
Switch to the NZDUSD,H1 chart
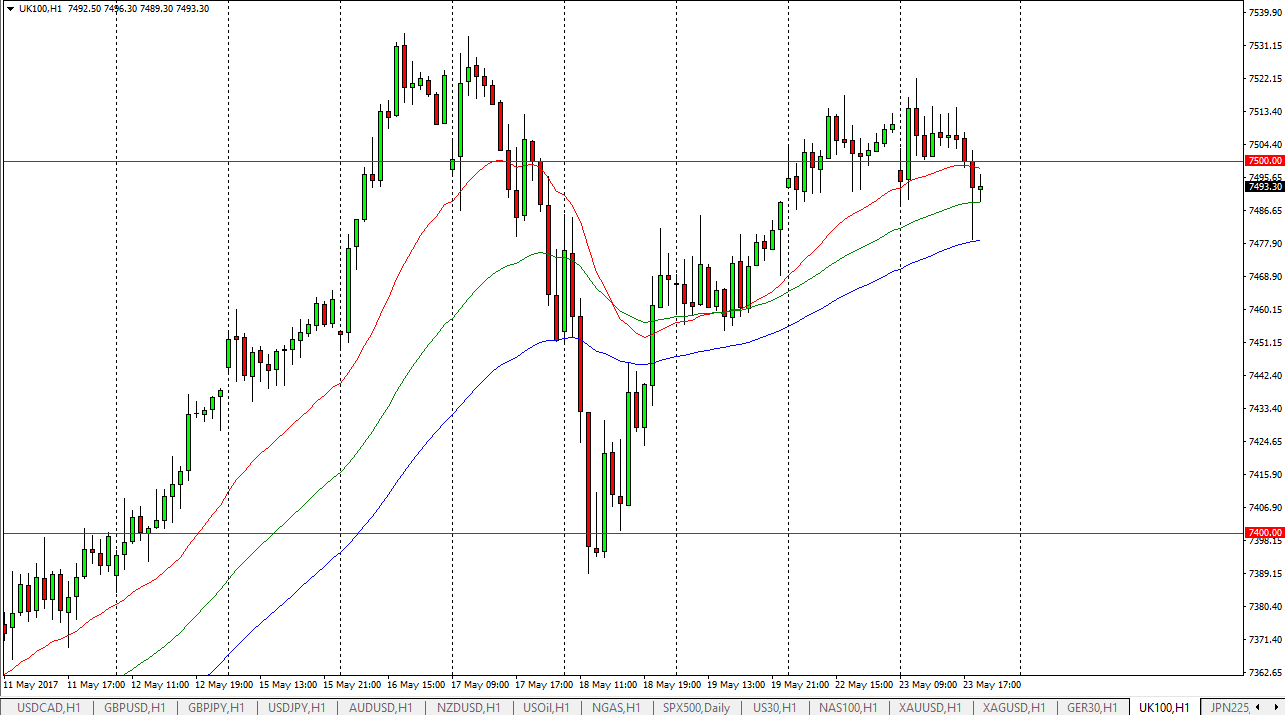[467, 707]
